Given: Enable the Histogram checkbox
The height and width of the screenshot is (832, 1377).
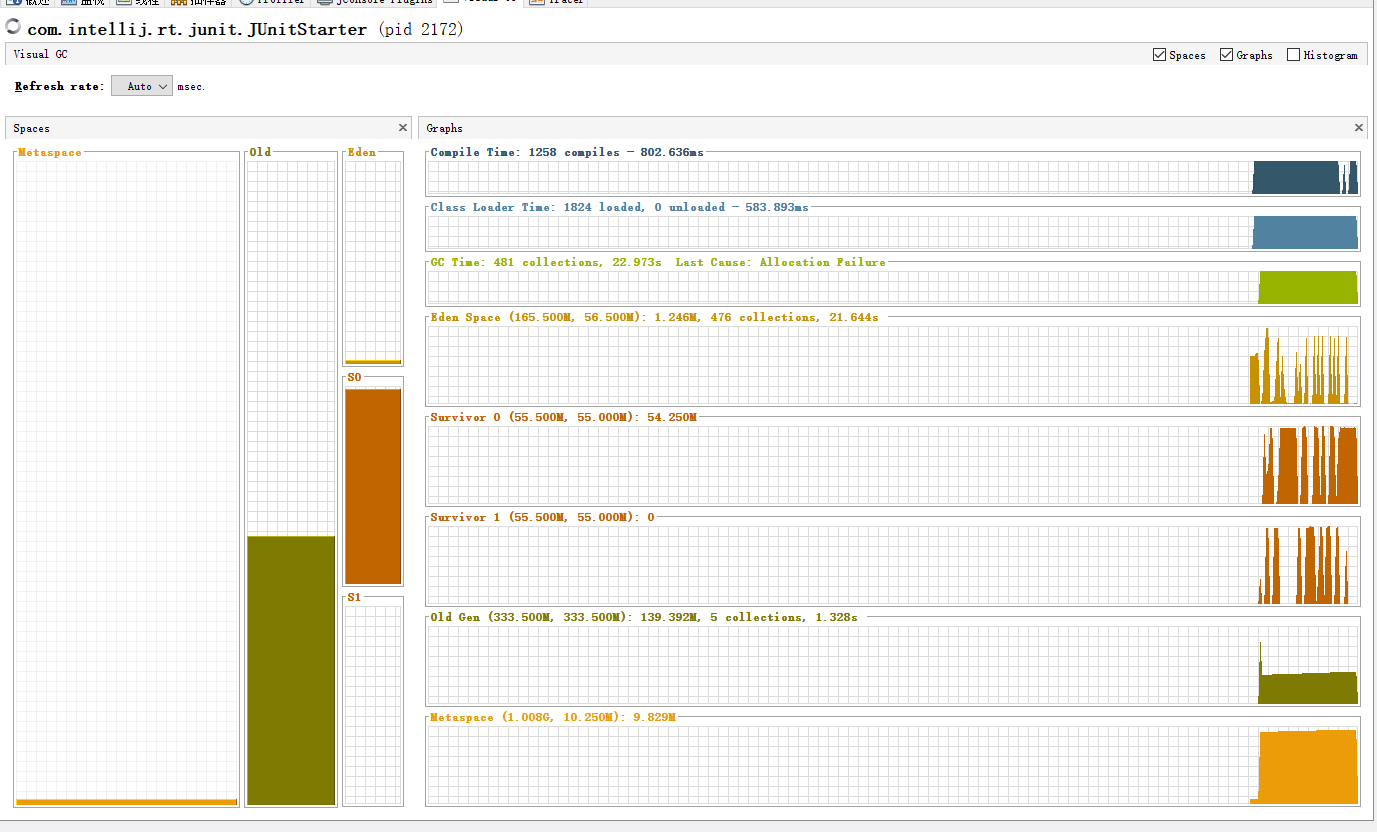Looking at the screenshot, I should pos(1293,55).
